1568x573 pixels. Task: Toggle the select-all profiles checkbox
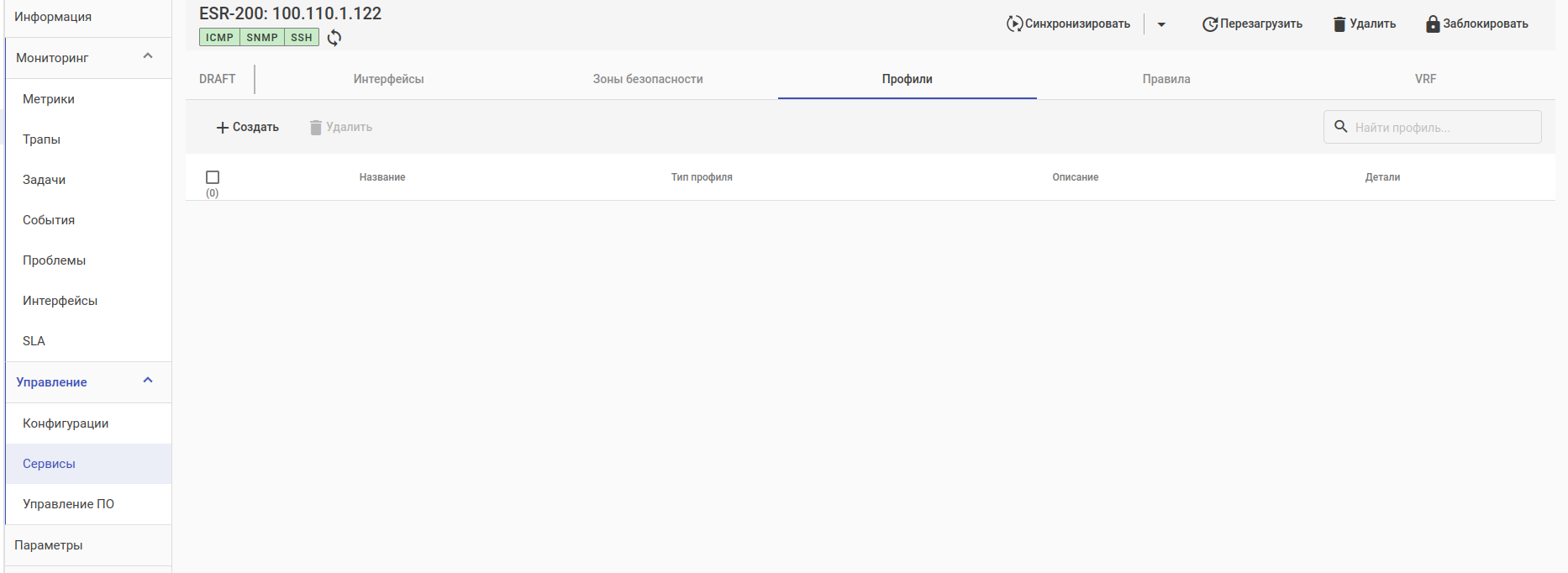(x=213, y=177)
